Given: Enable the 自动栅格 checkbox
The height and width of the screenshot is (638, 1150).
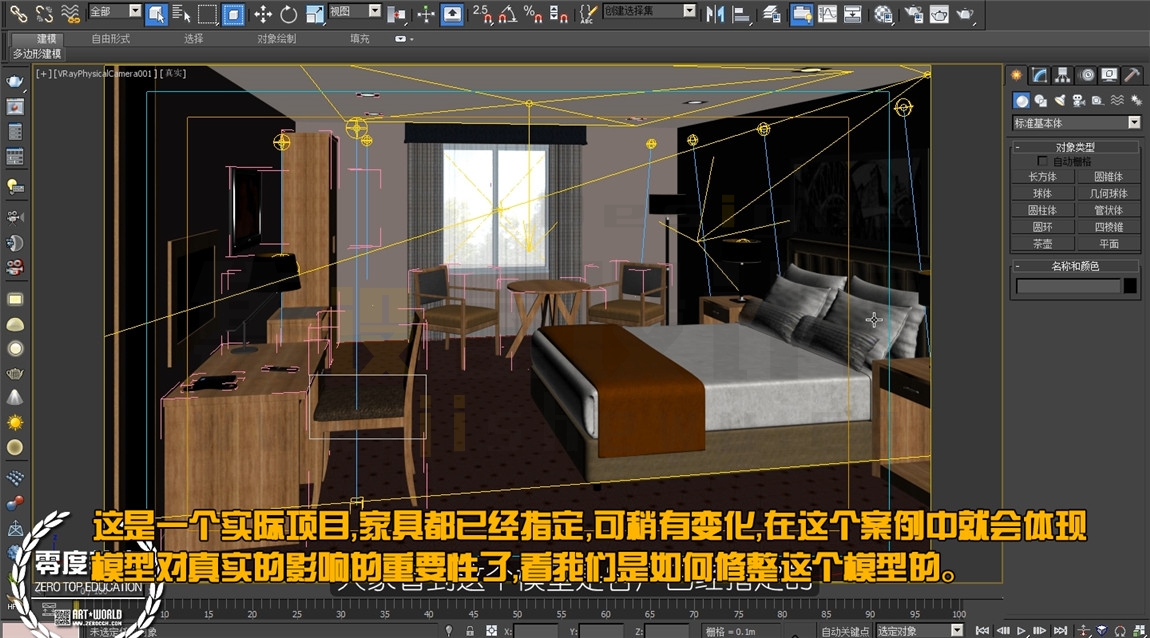Looking at the screenshot, I should pyautogui.click(x=1042, y=161).
